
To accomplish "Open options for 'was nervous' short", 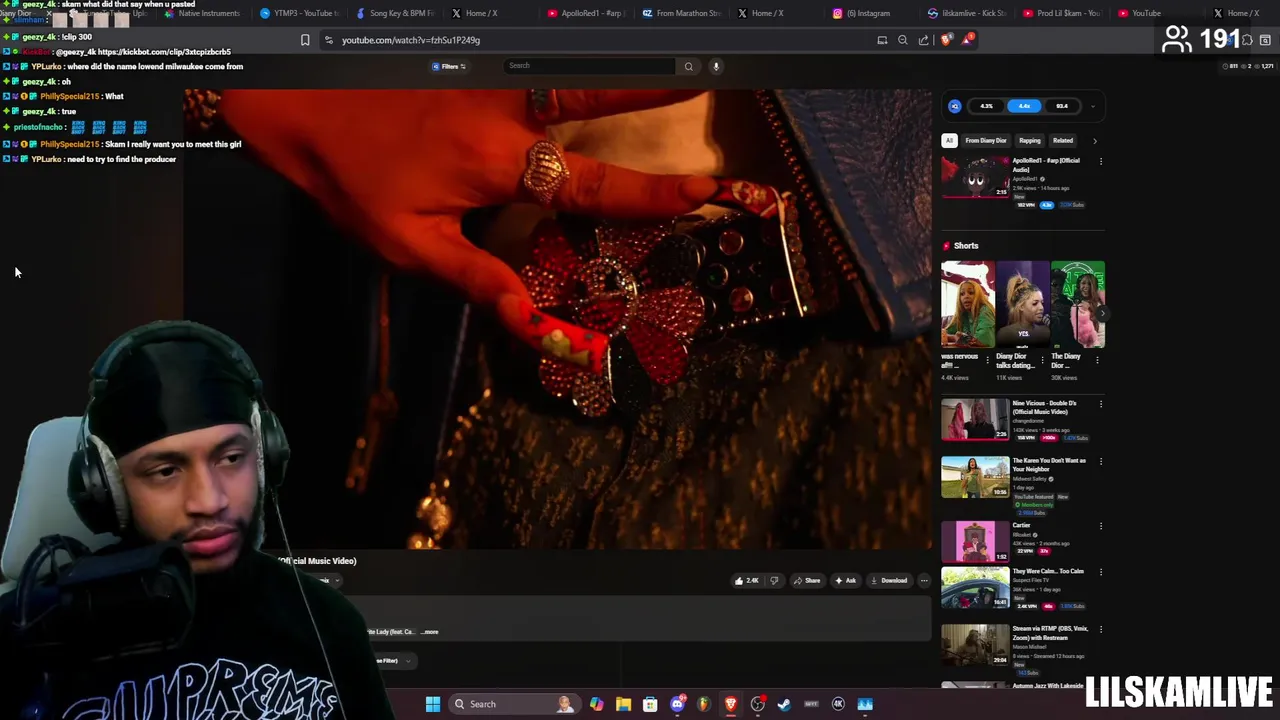I will (x=988, y=360).
